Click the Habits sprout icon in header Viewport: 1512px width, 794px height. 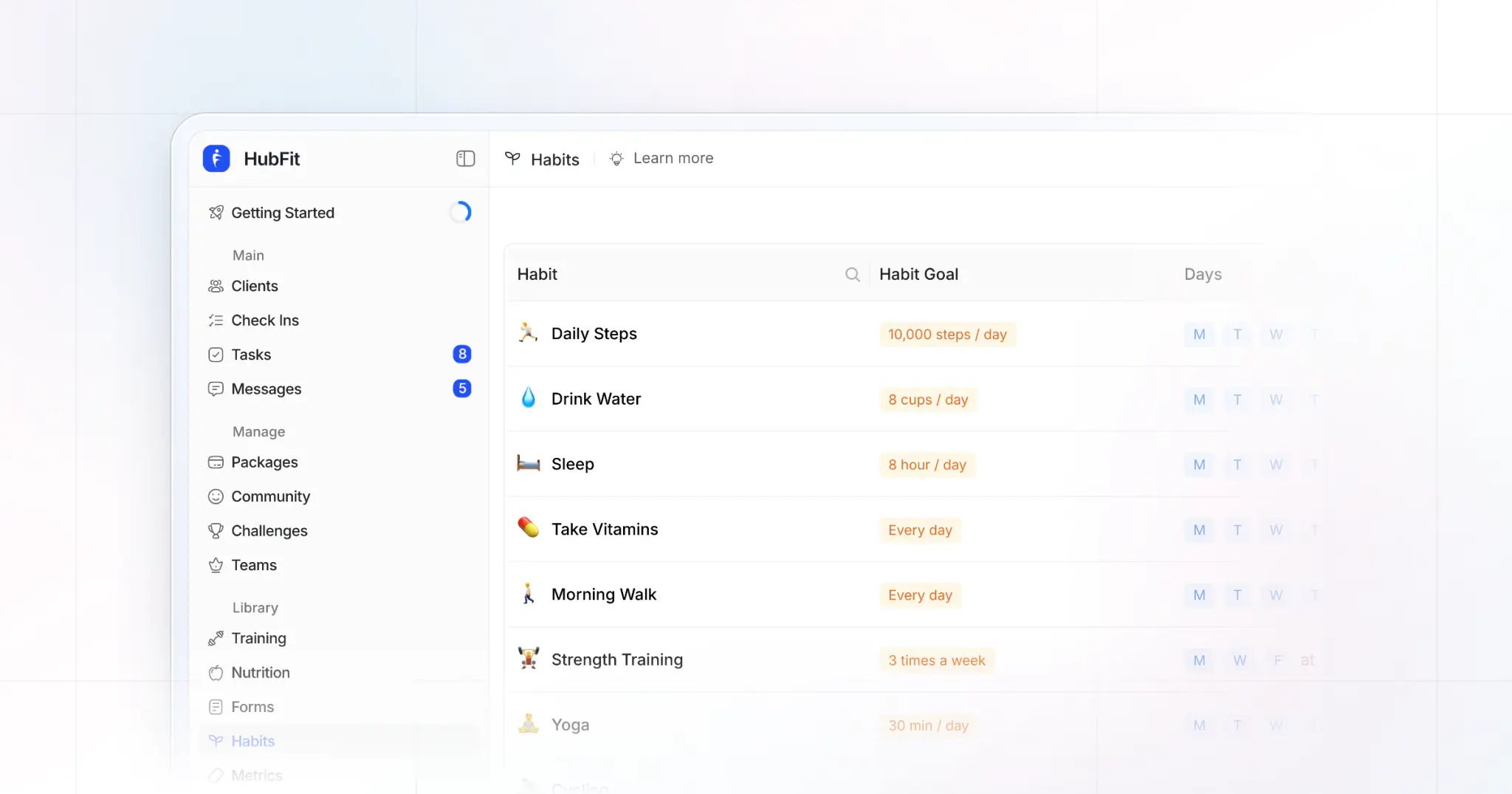[512, 158]
